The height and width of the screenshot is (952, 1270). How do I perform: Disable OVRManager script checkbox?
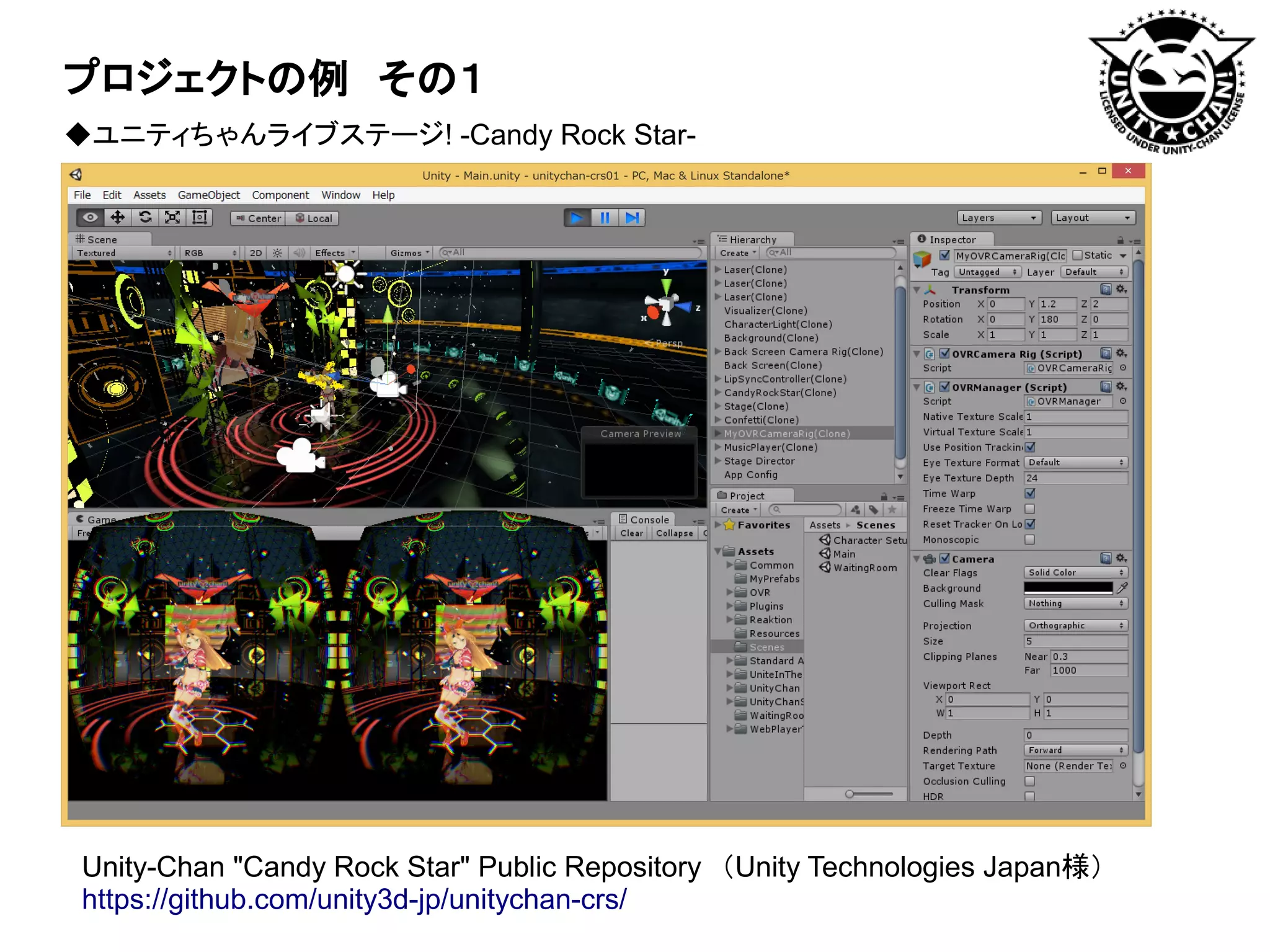(x=944, y=387)
